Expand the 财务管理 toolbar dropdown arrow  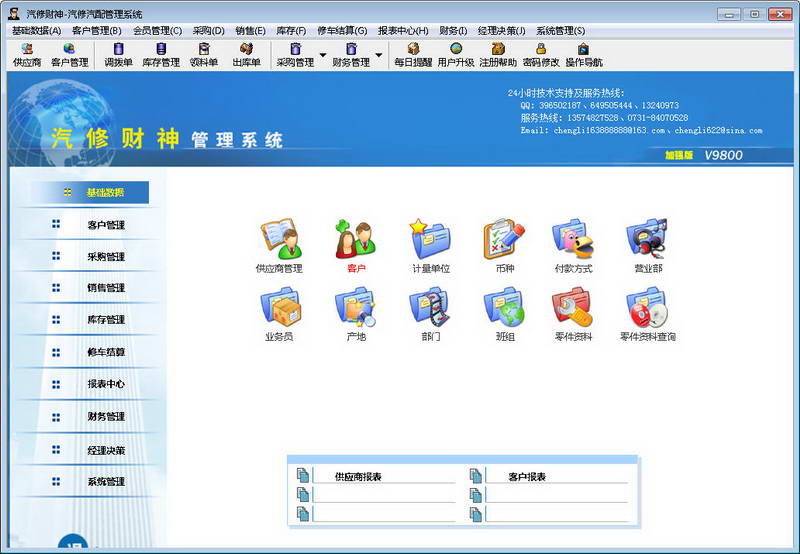point(379,55)
